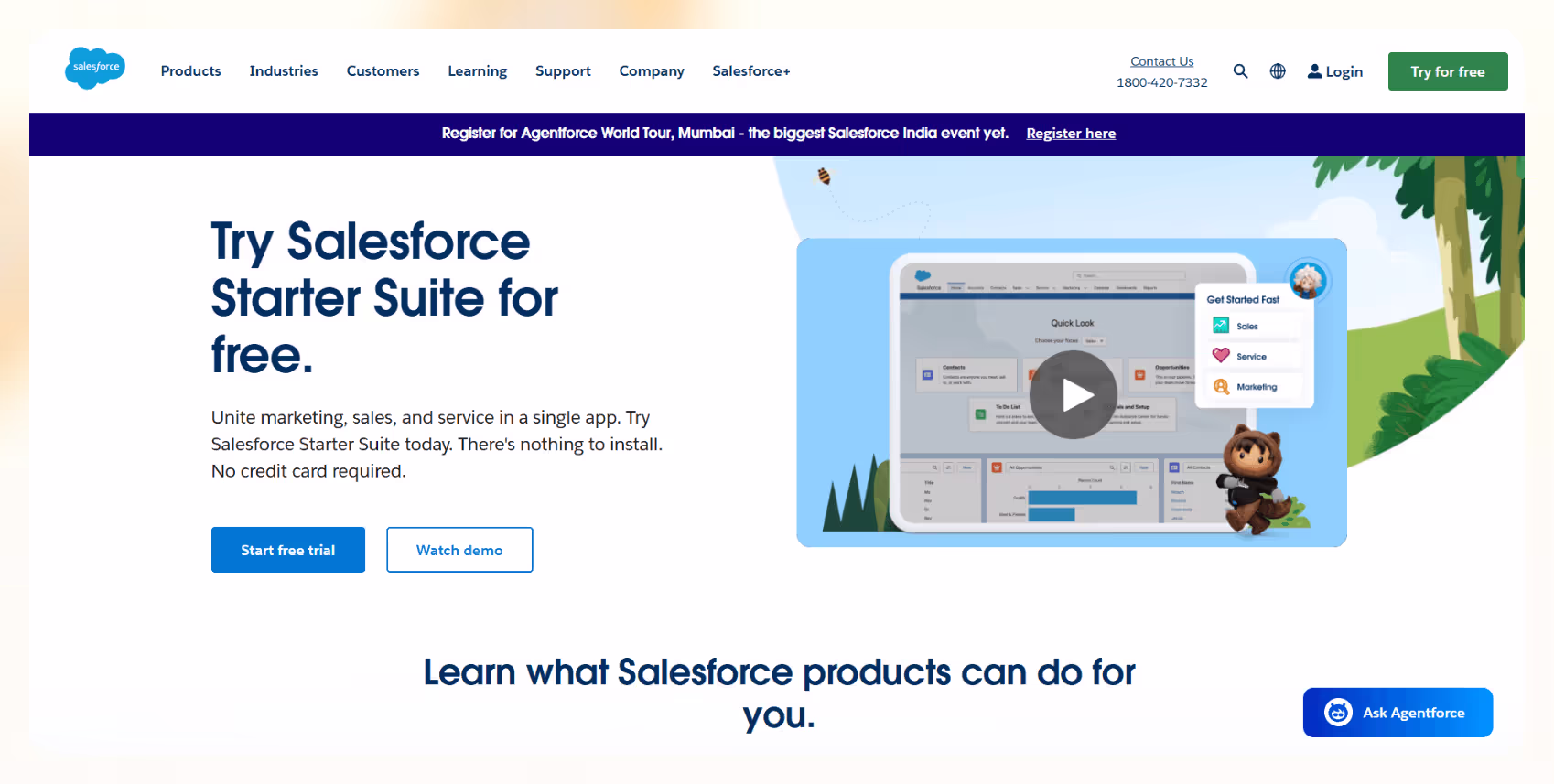Viewport: 1554px width, 784px height.
Task: Open the Company menu
Action: point(652,71)
